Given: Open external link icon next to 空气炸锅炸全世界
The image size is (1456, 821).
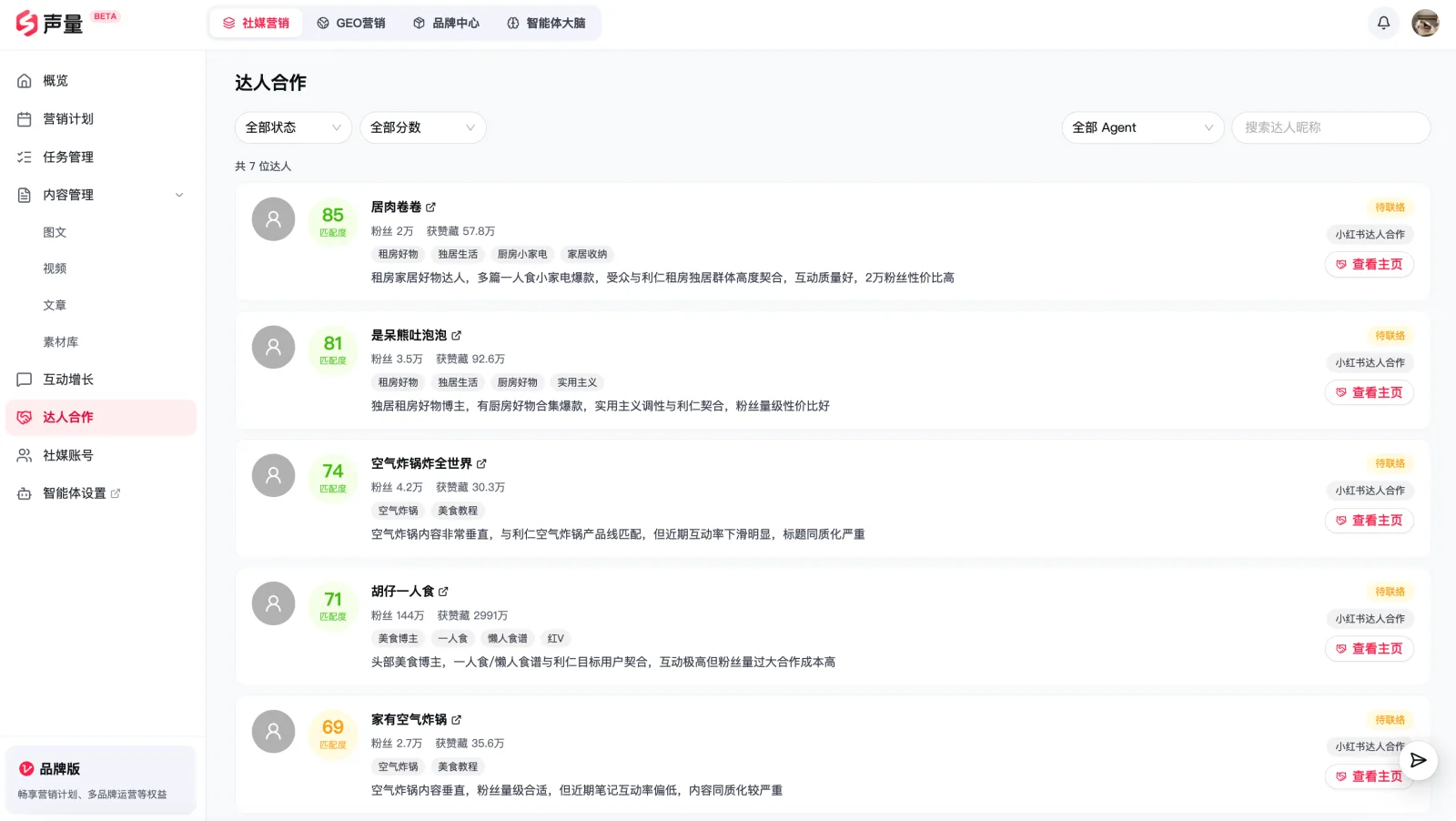Looking at the screenshot, I should pos(481,464).
